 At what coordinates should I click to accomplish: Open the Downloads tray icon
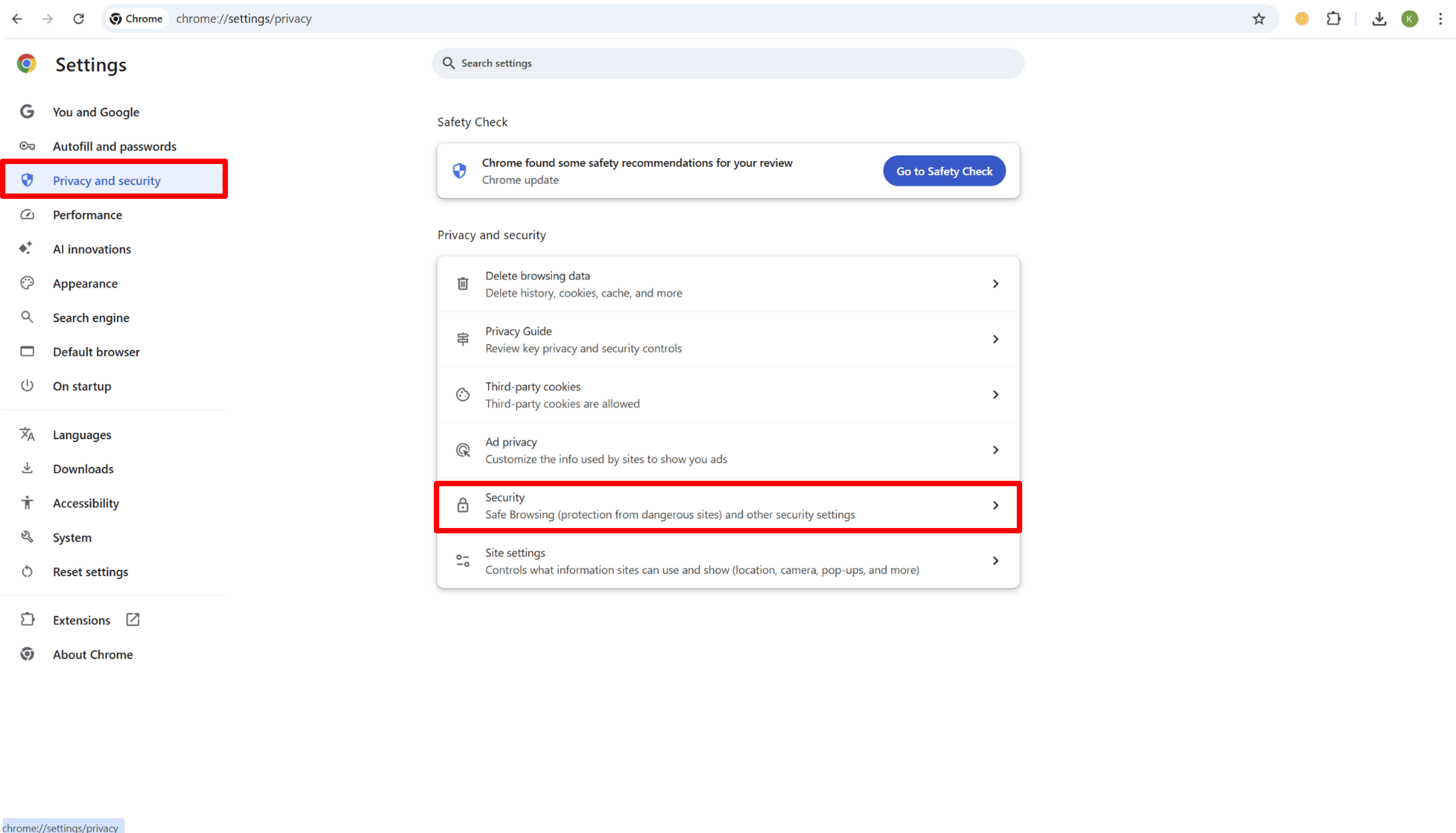[1379, 19]
